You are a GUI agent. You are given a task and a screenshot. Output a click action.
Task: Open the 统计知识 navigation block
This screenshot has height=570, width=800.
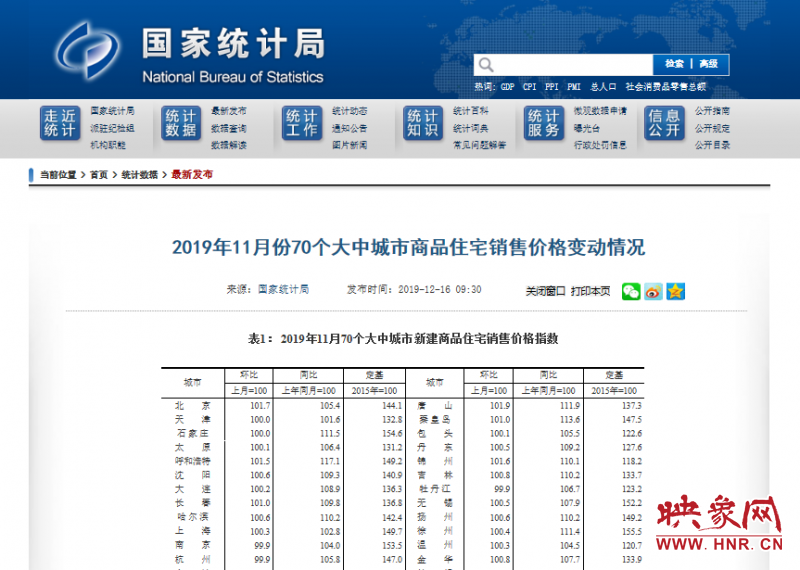[422, 124]
